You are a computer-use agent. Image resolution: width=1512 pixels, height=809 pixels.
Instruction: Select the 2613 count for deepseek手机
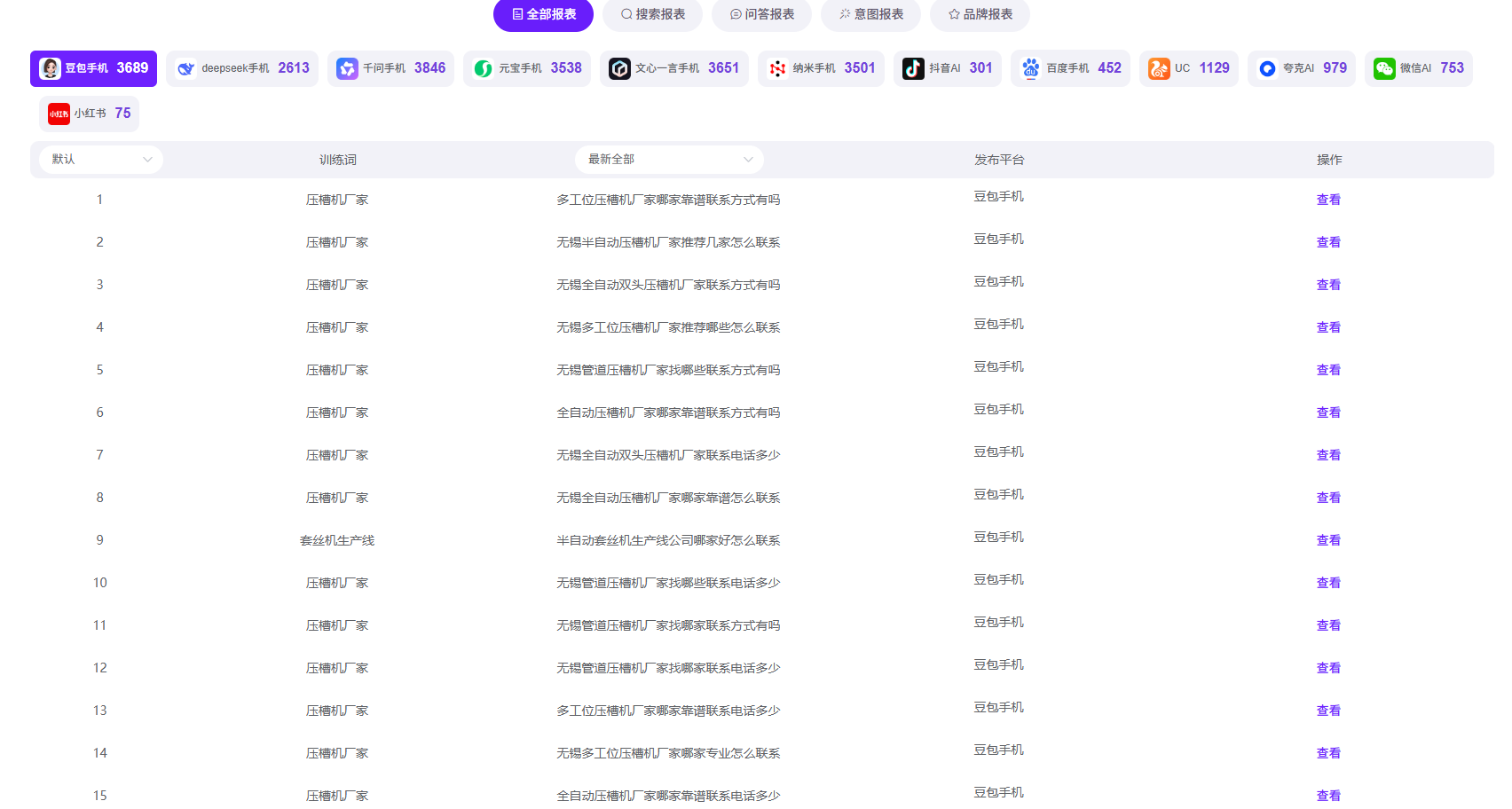click(x=294, y=68)
